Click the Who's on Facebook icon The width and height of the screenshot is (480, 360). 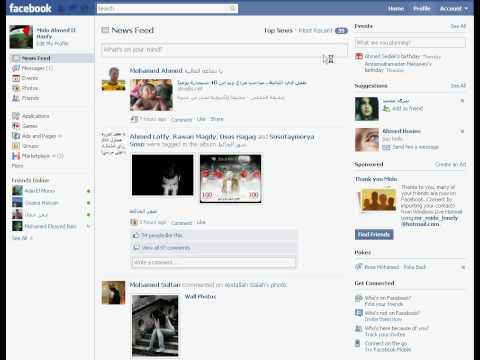click(x=358, y=298)
